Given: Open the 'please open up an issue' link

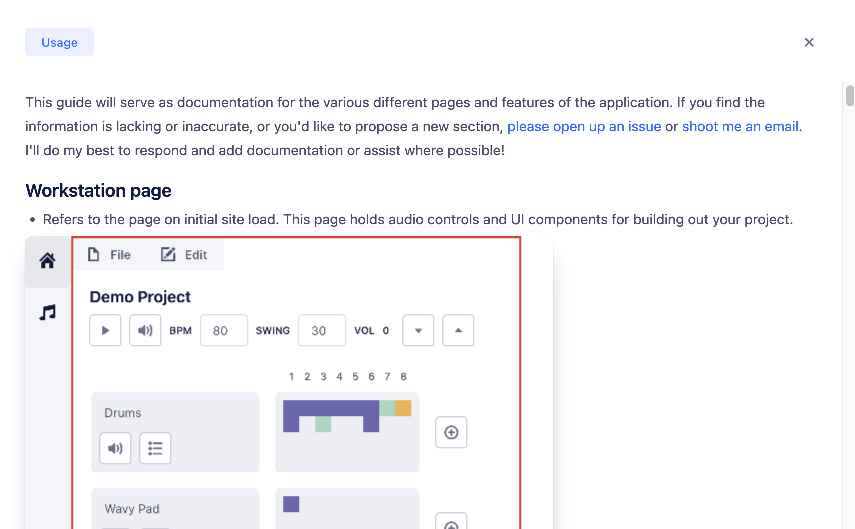Looking at the screenshot, I should point(584,127).
